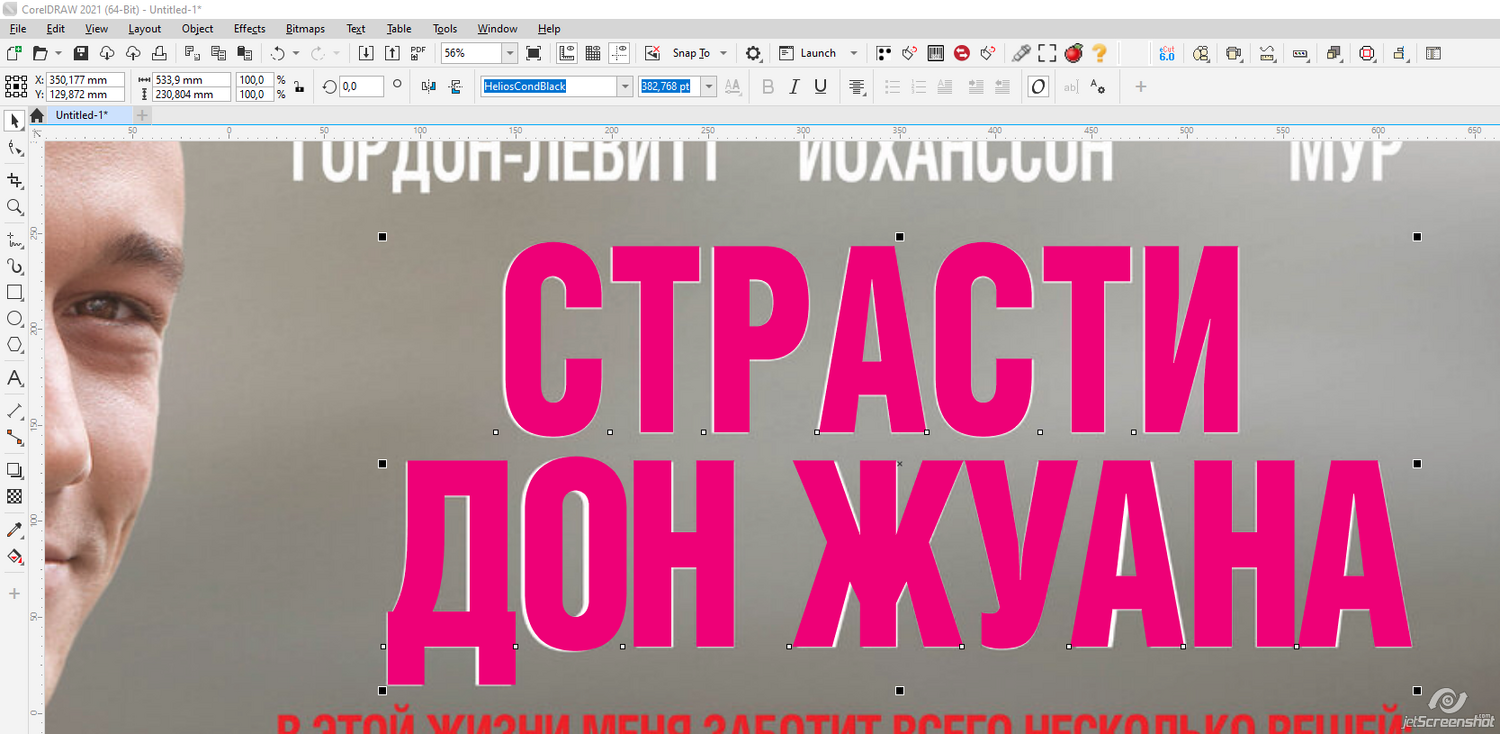Select the Crop tool
1500x734 pixels.
[x=15, y=180]
